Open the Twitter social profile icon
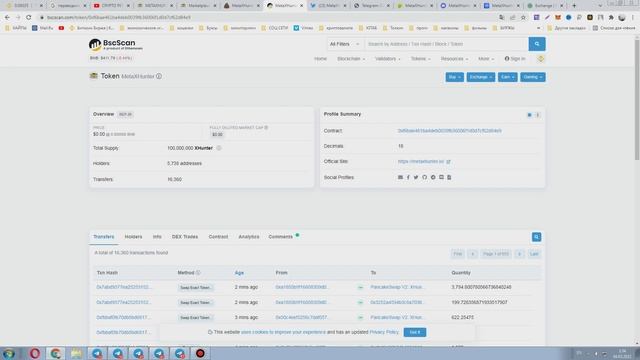This screenshot has height=360, width=640. click(x=416, y=178)
